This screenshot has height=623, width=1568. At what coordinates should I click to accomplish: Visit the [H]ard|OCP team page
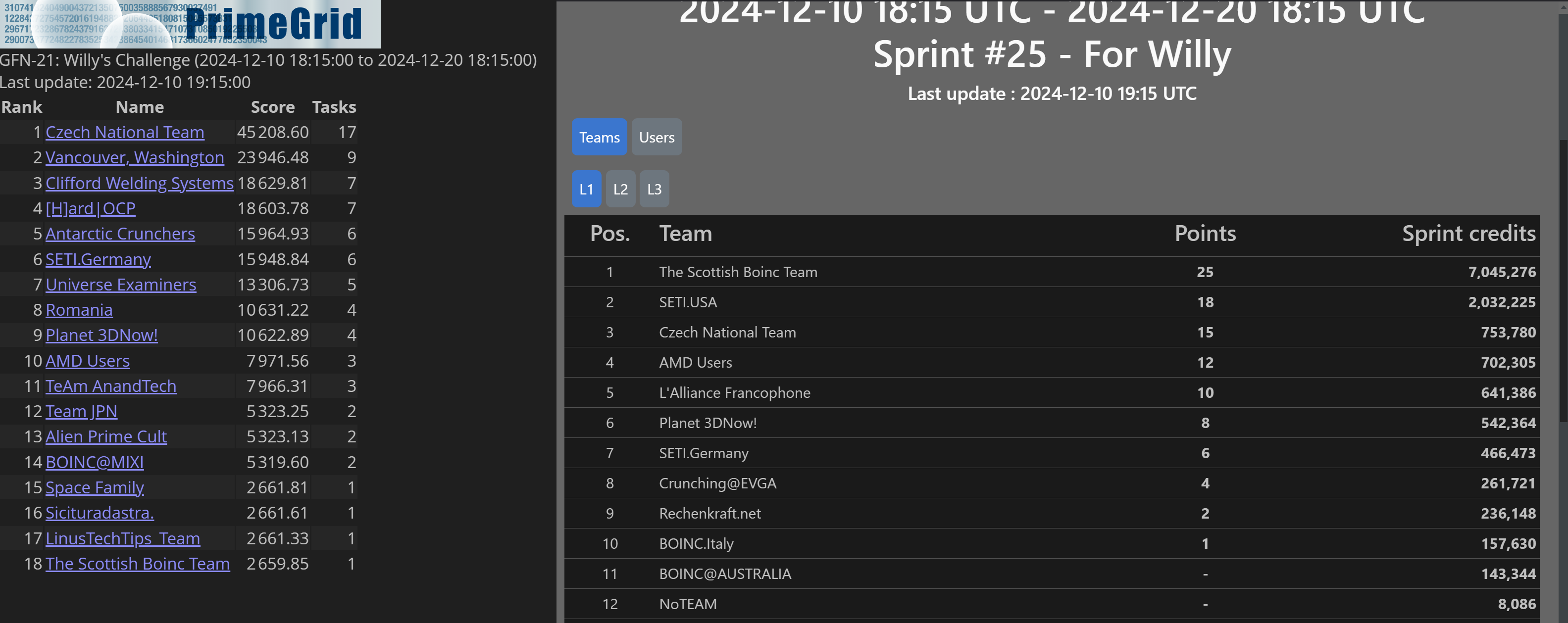(x=90, y=209)
